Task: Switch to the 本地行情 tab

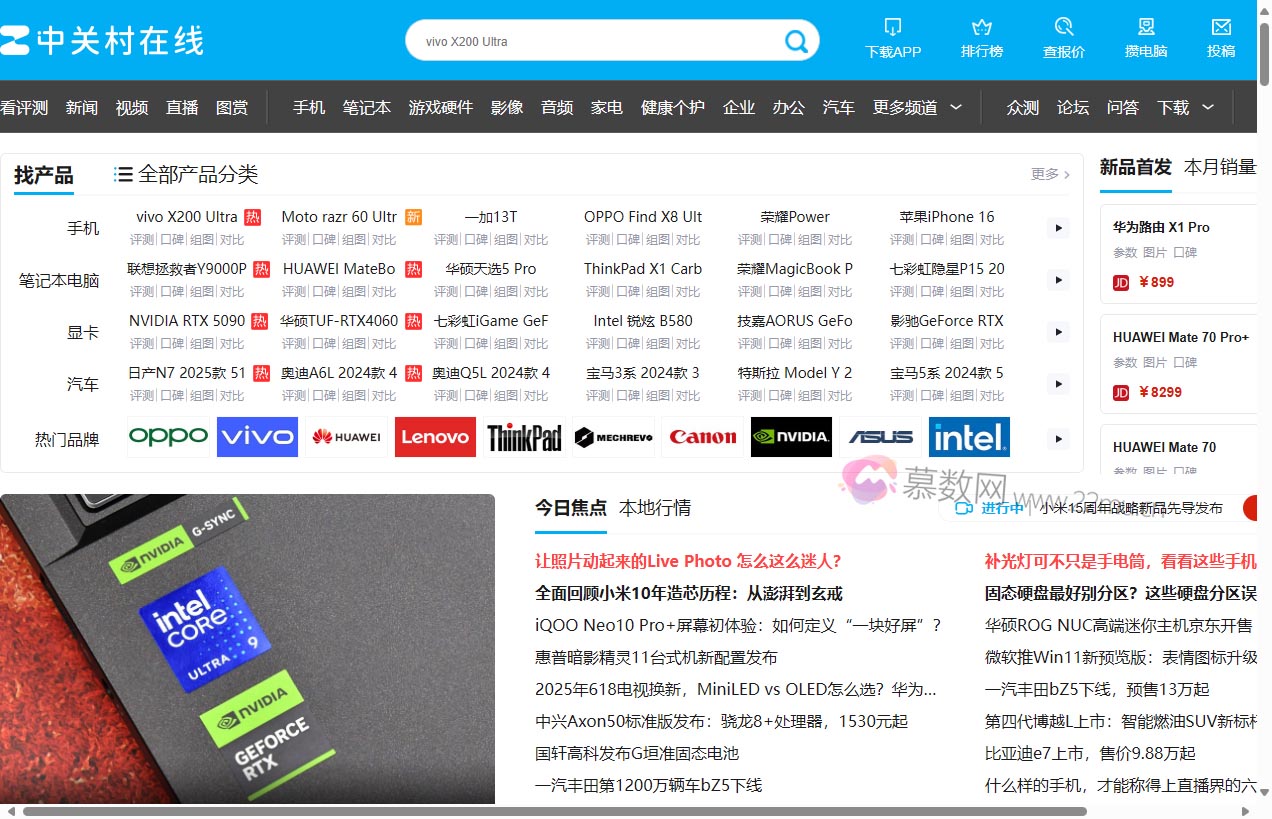Action: click(x=654, y=508)
